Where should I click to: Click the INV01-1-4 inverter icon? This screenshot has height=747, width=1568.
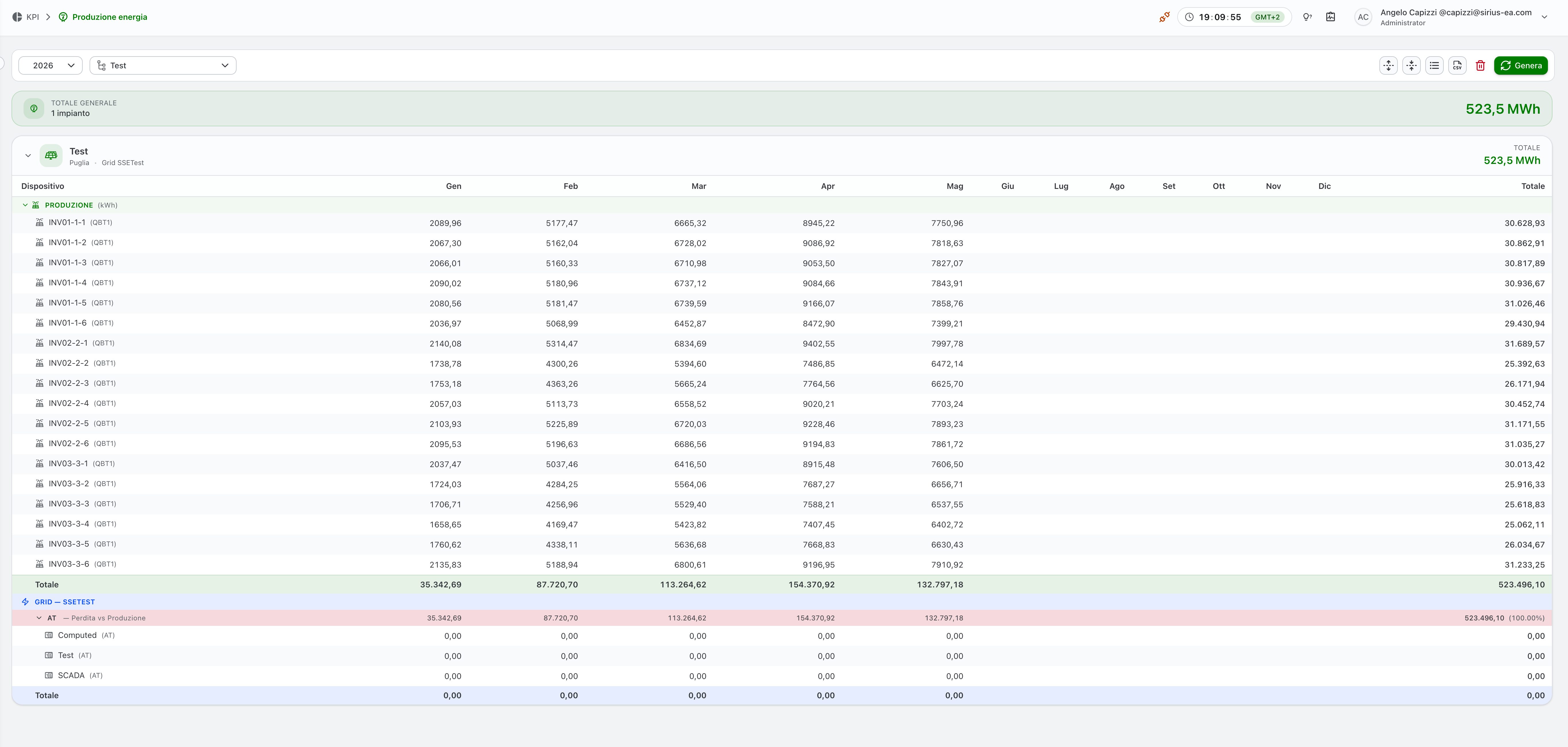[40, 283]
